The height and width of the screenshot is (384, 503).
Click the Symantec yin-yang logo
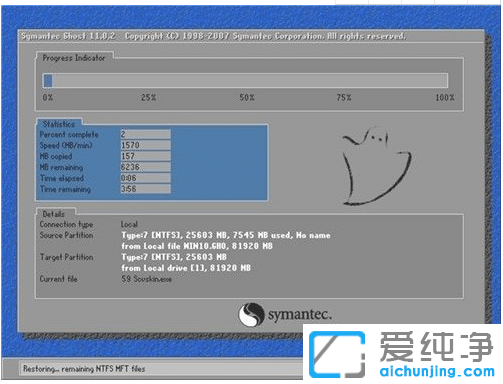click(x=252, y=315)
